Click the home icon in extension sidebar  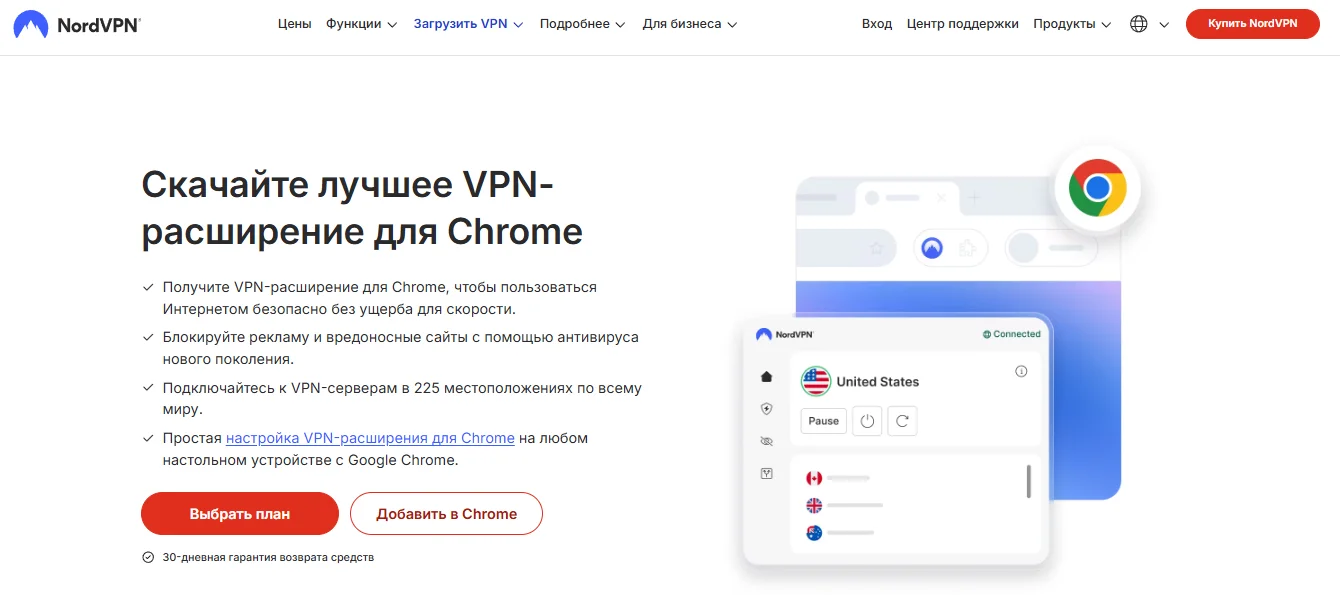tap(766, 376)
